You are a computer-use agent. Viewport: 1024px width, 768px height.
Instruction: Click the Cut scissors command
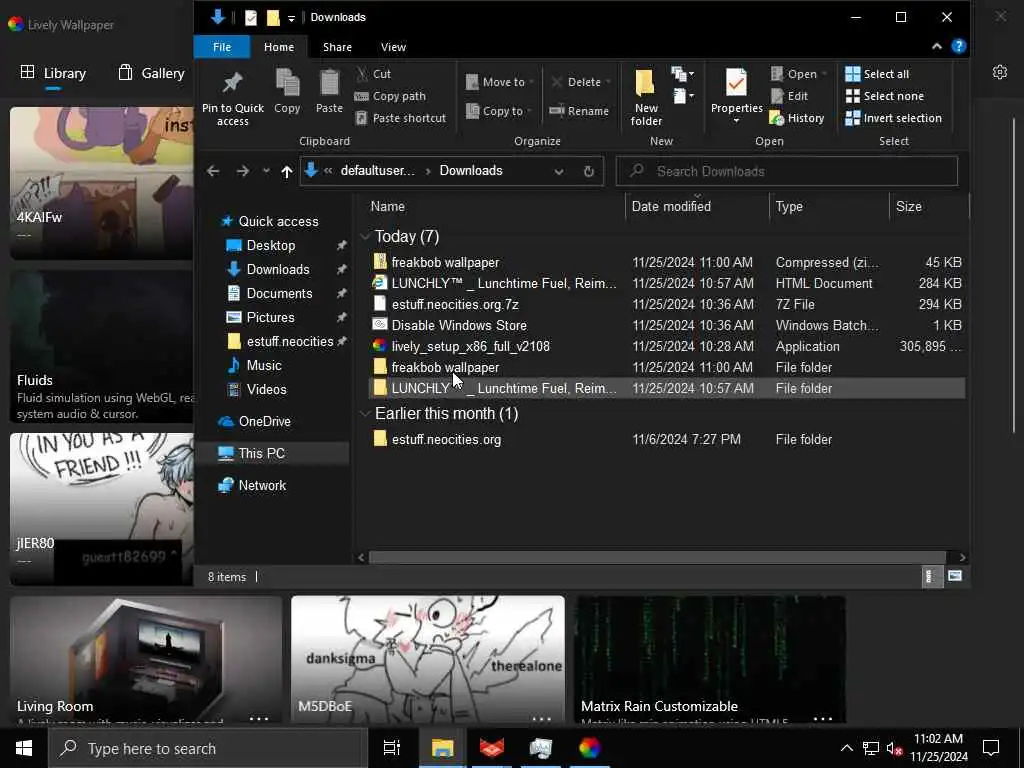coord(374,74)
